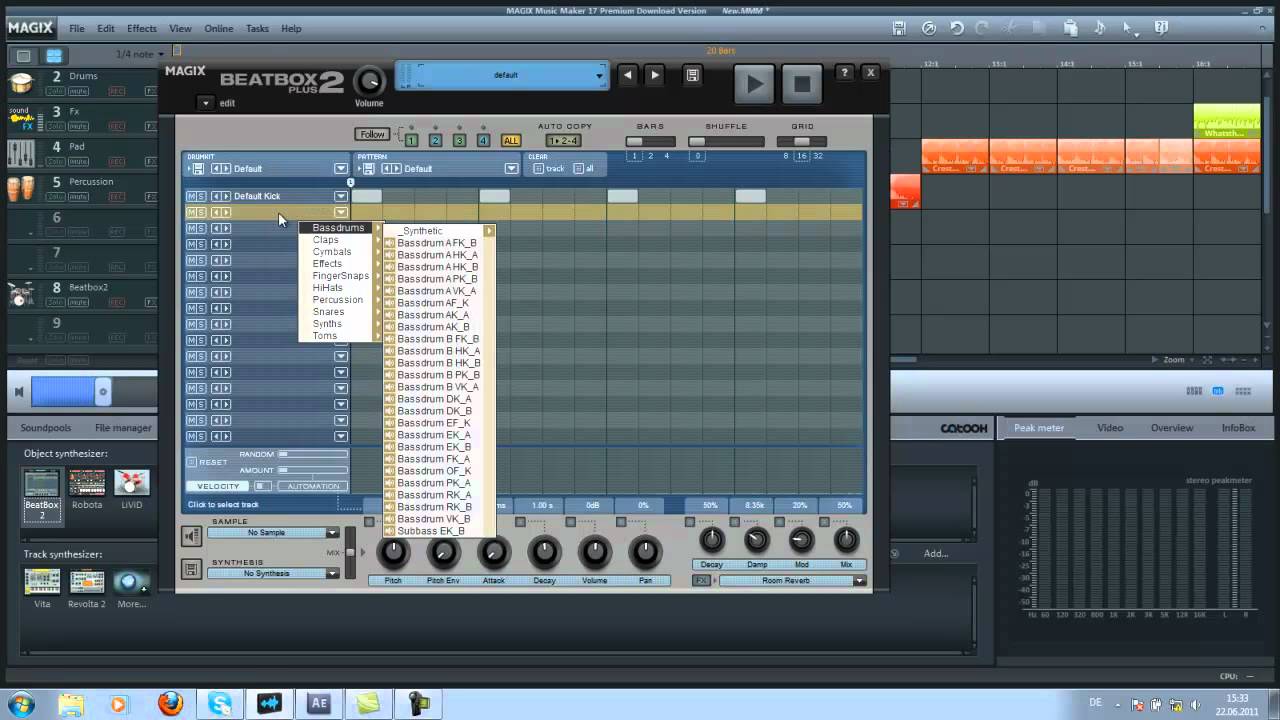Adjust the Bars slider
The height and width of the screenshot is (720, 1280).
(x=650, y=142)
